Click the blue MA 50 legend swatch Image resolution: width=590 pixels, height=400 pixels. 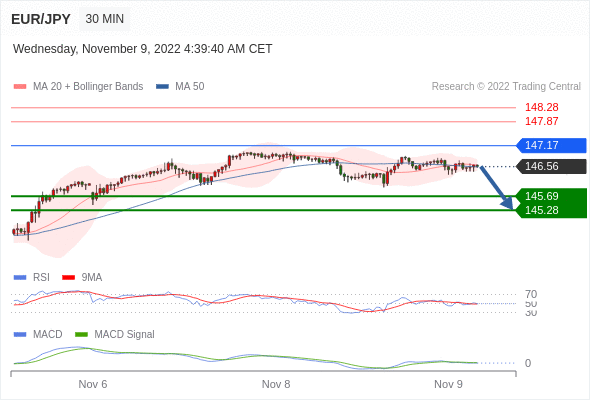click(162, 87)
